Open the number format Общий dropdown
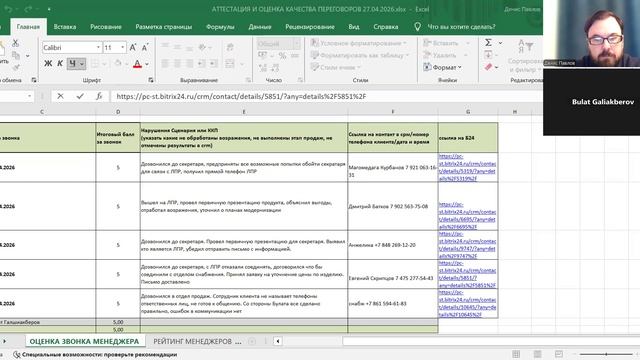This screenshot has width=640, height=360. click(x=297, y=43)
